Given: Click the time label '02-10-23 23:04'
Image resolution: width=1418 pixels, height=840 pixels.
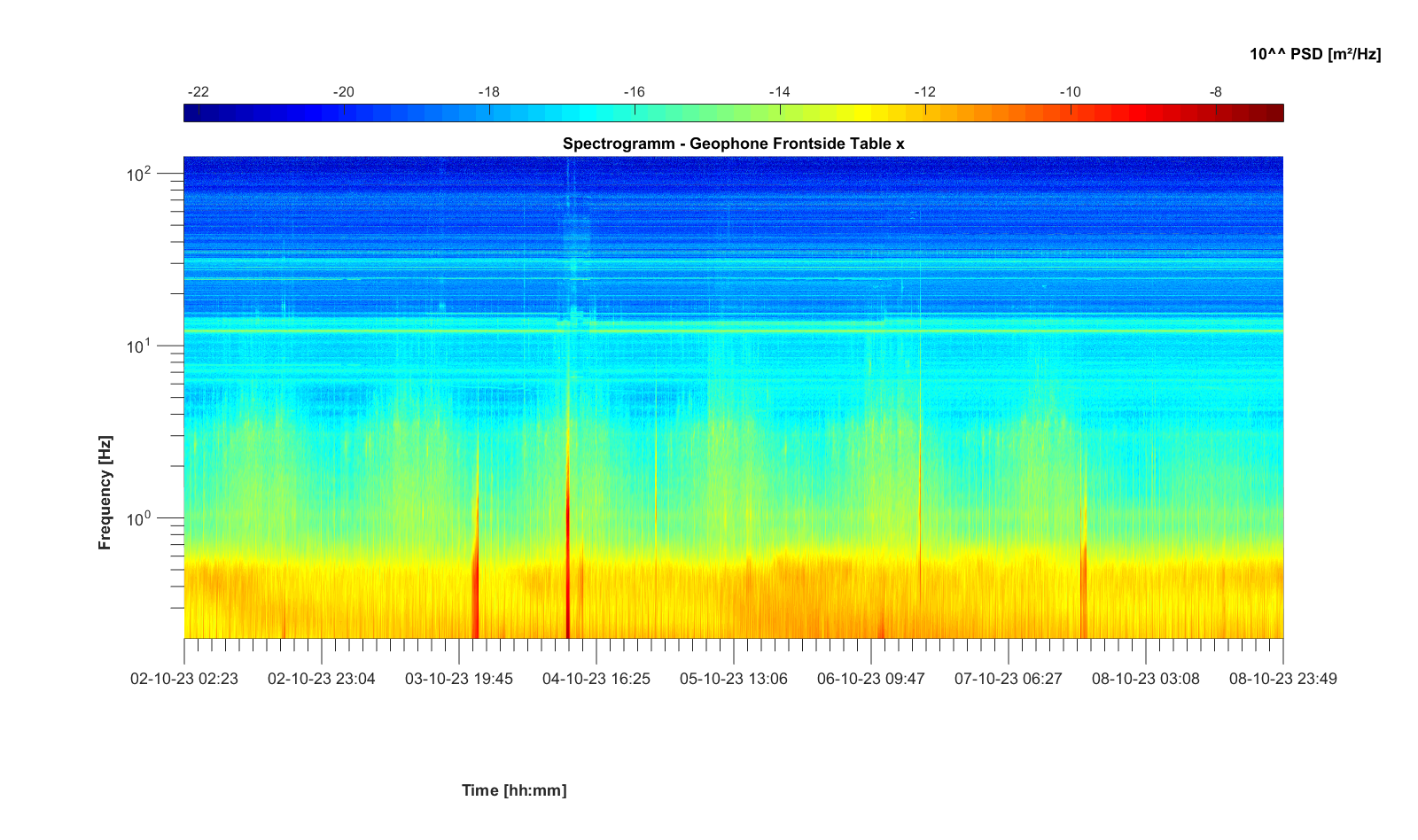Looking at the screenshot, I should pyautogui.click(x=322, y=679).
